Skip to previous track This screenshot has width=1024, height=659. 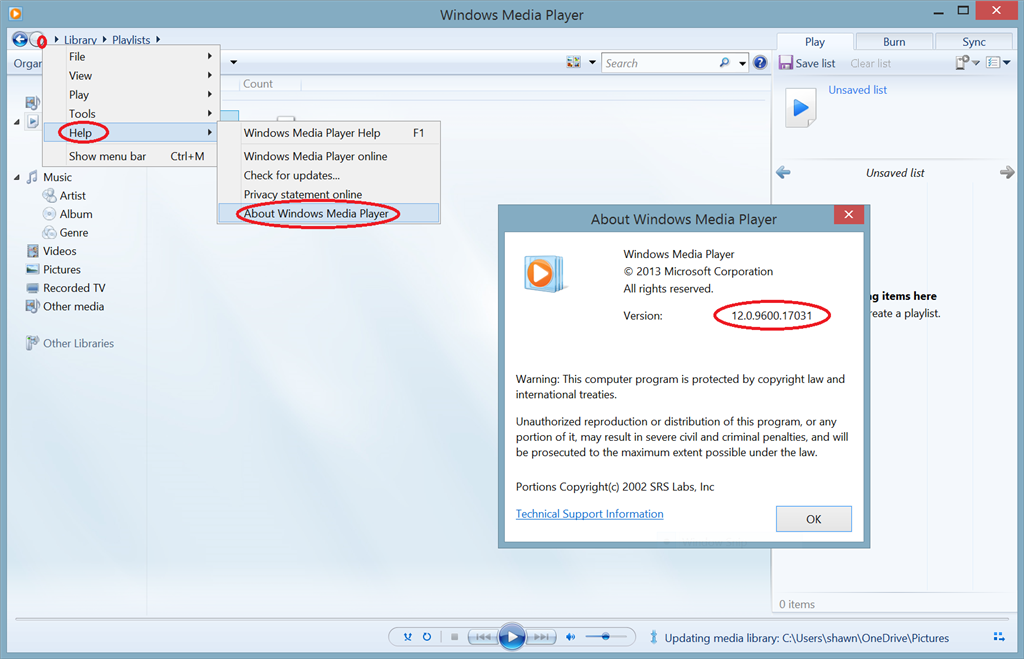483,637
